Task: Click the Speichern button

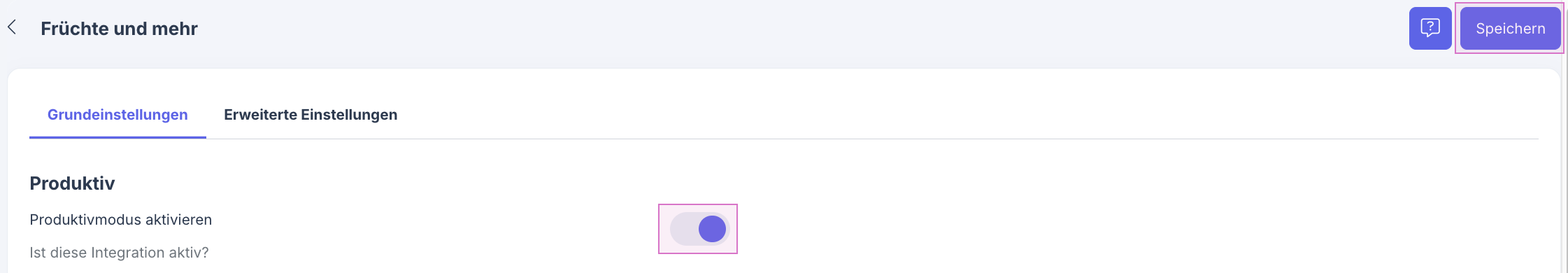Action: (1511, 29)
